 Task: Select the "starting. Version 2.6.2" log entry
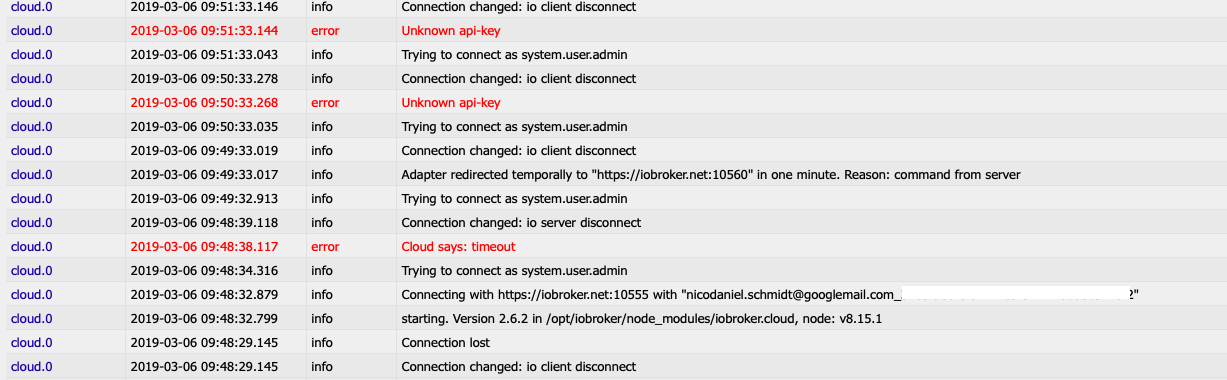tap(641, 319)
